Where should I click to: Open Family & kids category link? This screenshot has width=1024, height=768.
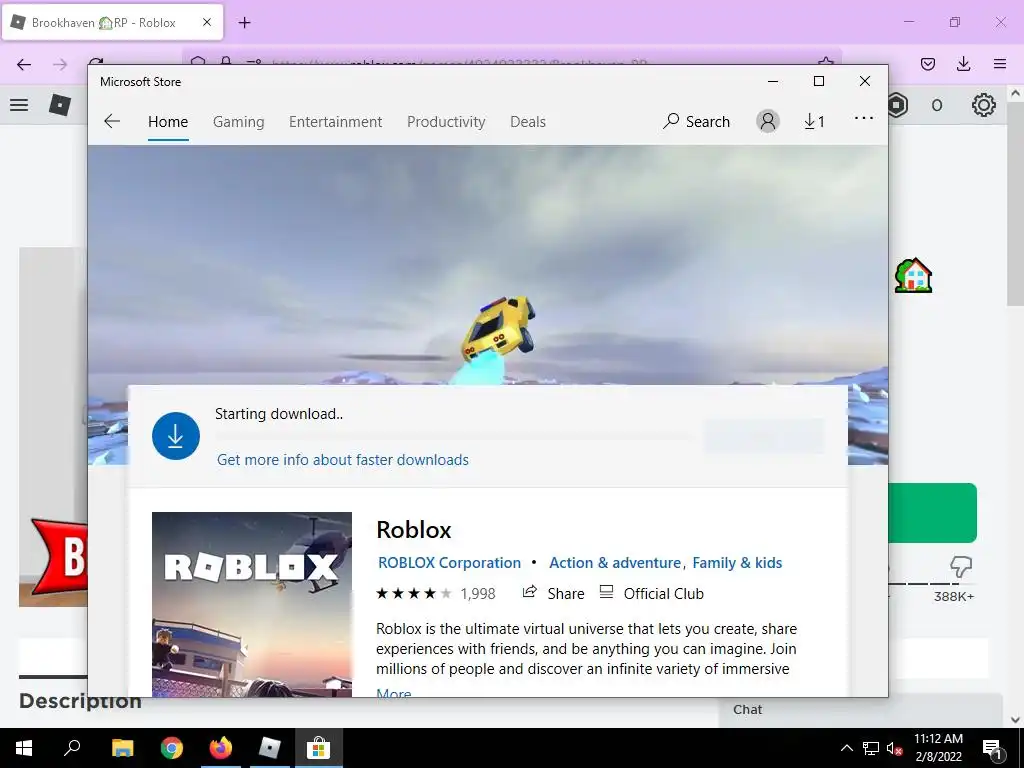[737, 563]
